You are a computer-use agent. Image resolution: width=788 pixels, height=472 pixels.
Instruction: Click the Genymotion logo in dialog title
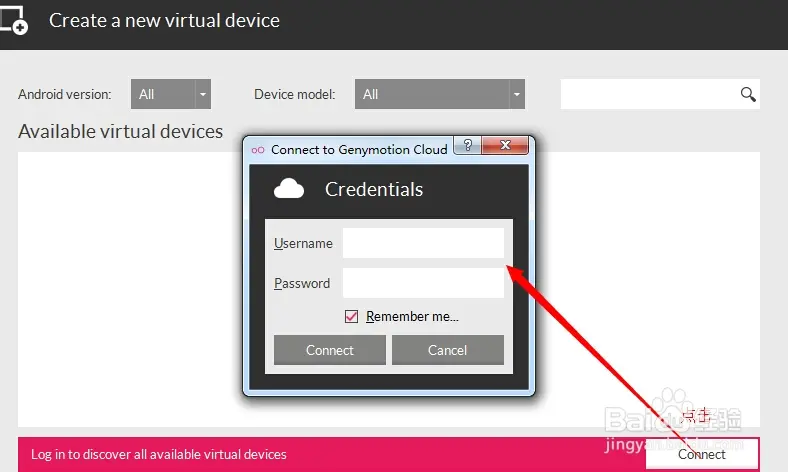click(258, 150)
